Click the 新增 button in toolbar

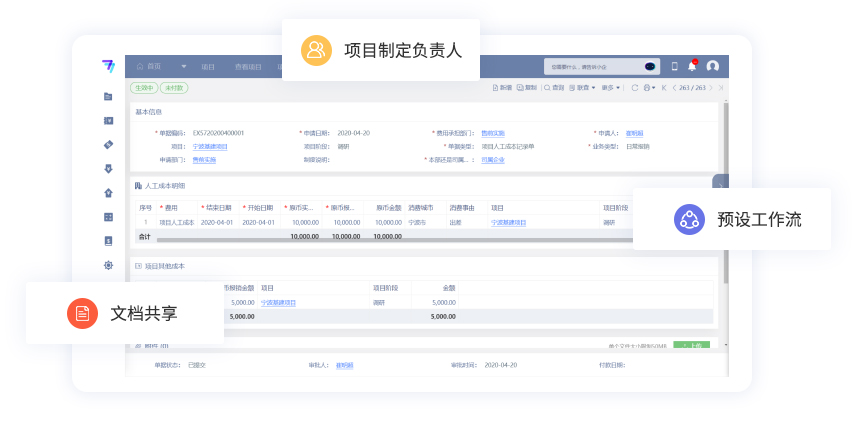[503, 88]
